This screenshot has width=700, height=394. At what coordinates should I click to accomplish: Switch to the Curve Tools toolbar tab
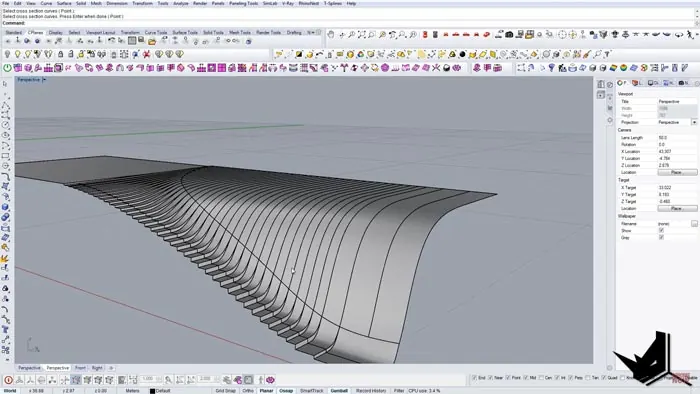pos(156,33)
